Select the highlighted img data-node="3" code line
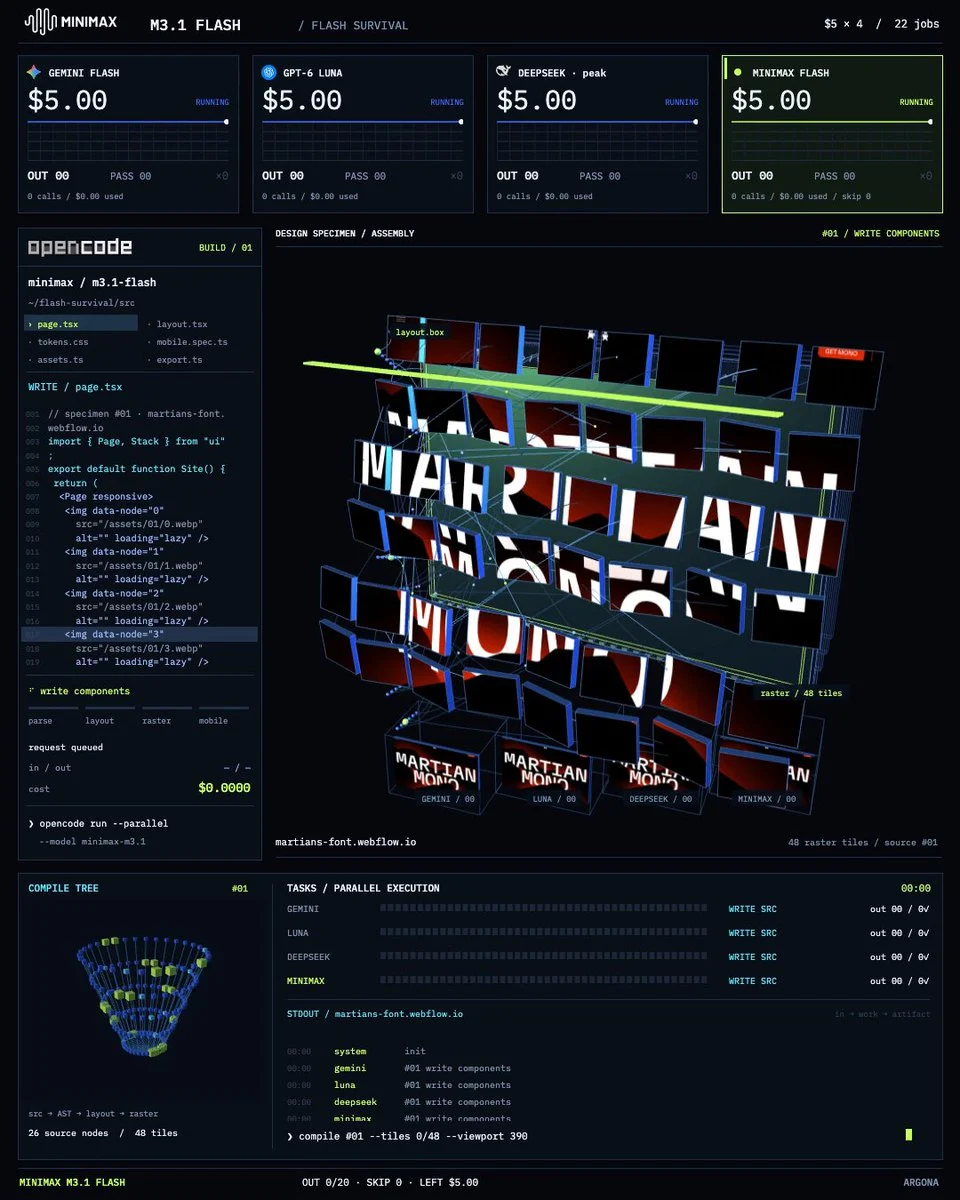The image size is (960, 1200). click(x=140, y=634)
